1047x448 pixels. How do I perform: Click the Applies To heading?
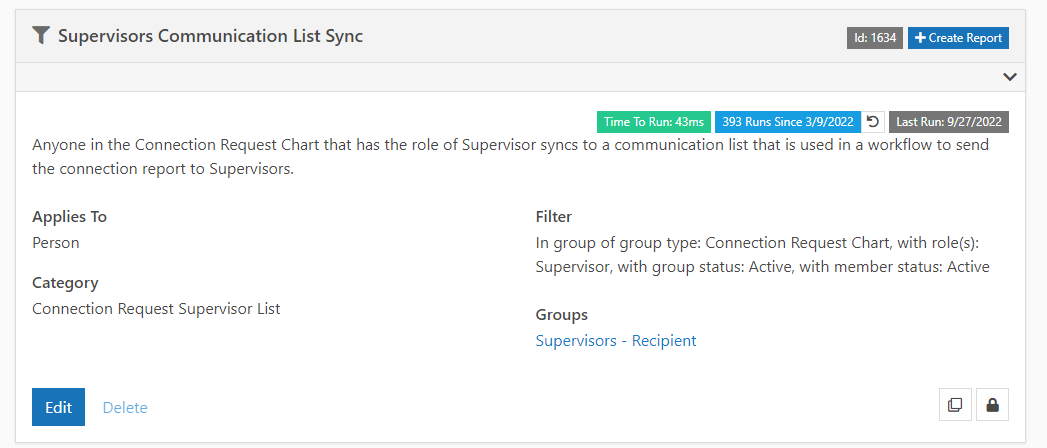[x=69, y=217]
